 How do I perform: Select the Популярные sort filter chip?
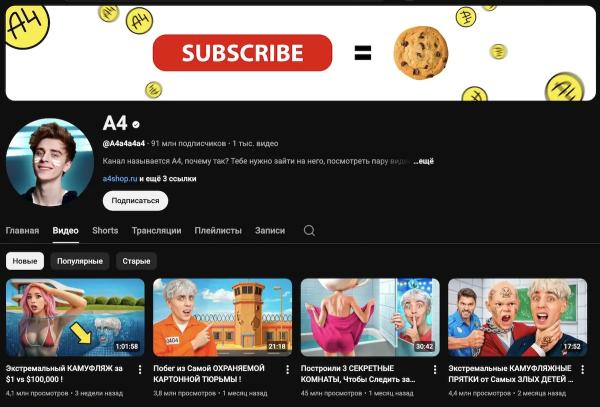click(80, 261)
